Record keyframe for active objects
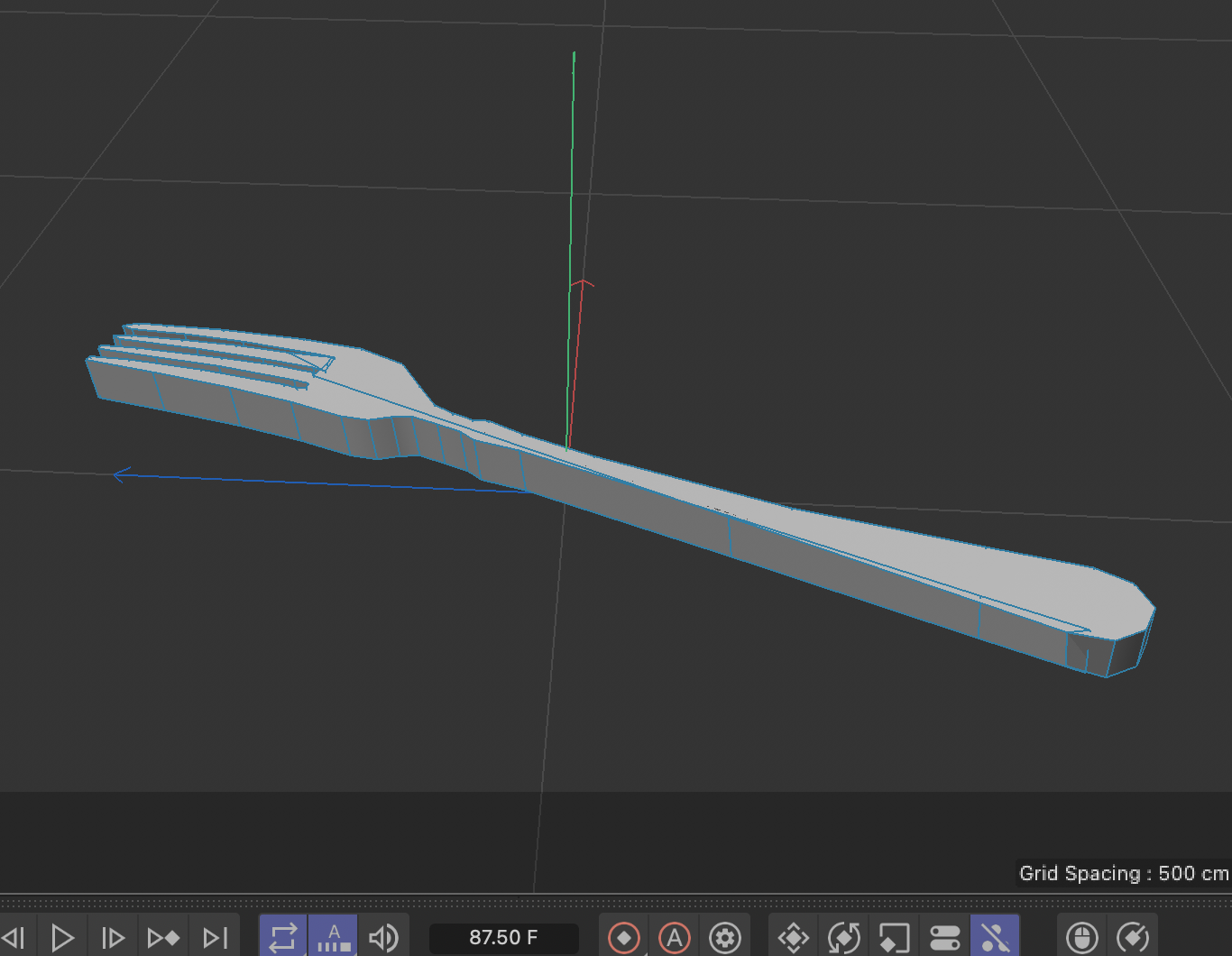 click(x=624, y=938)
